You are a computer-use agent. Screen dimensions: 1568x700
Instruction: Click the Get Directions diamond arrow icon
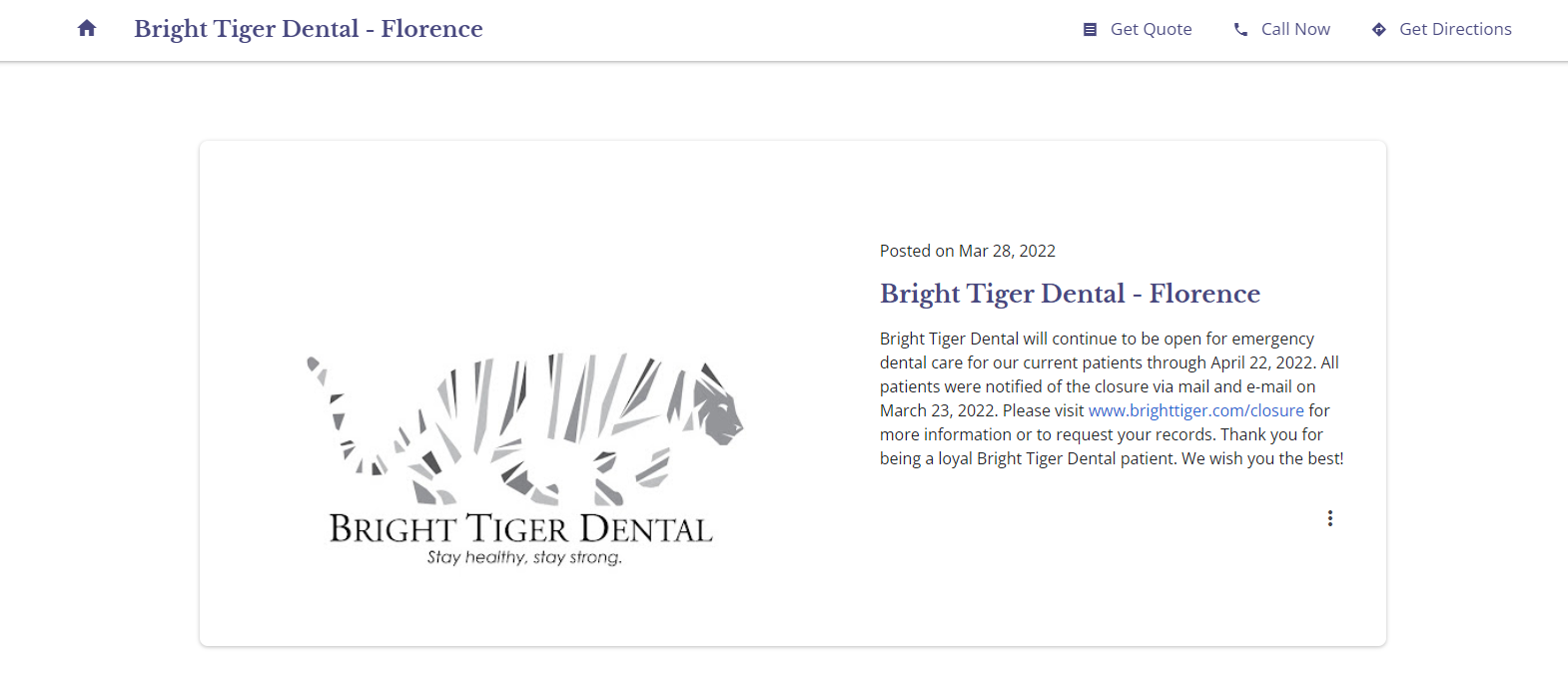coord(1378,30)
